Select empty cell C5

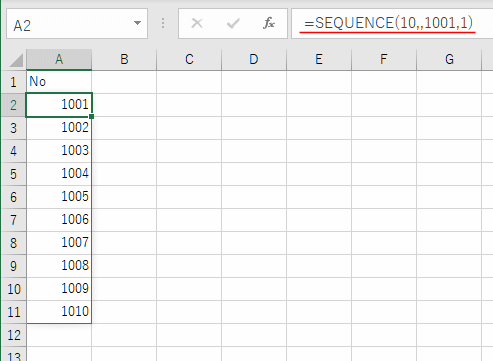[189, 174]
